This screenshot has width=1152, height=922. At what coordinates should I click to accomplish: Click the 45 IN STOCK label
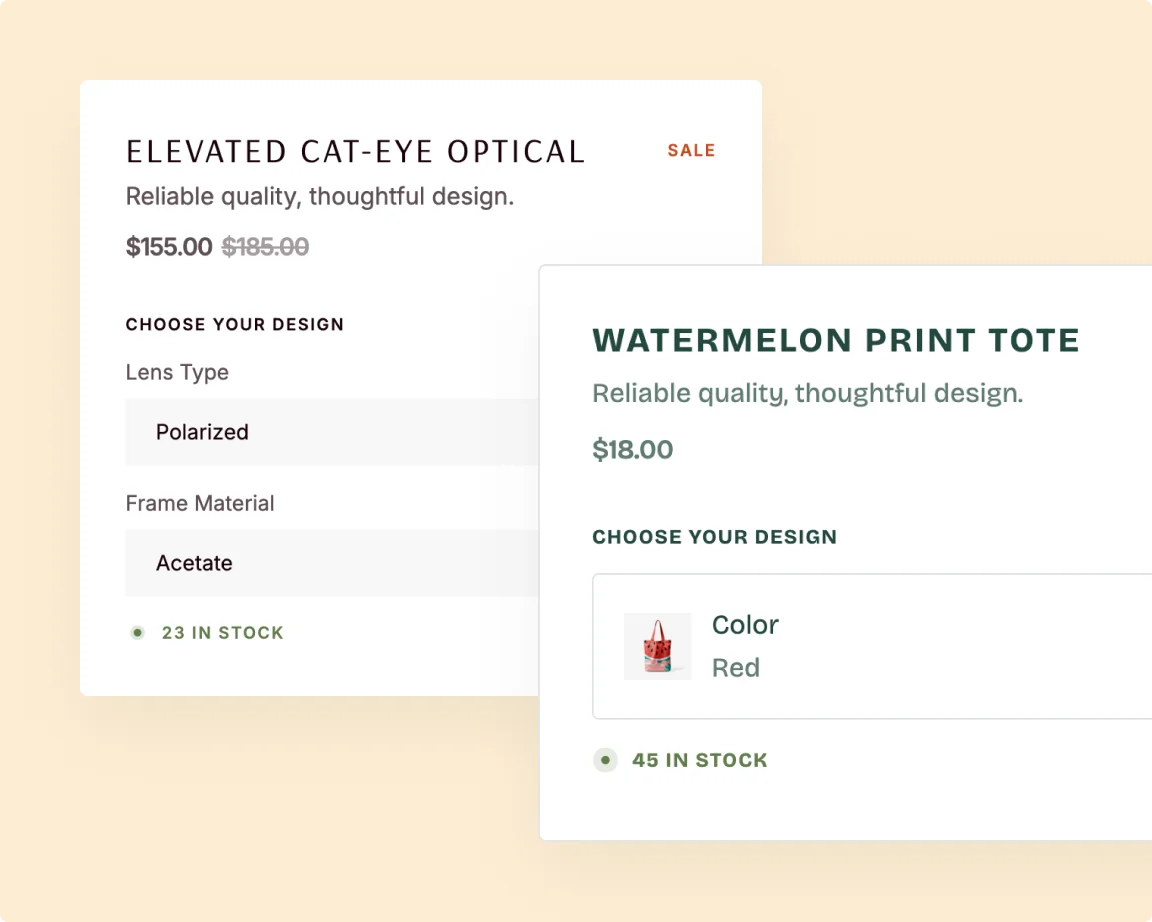click(x=700, y=760)
